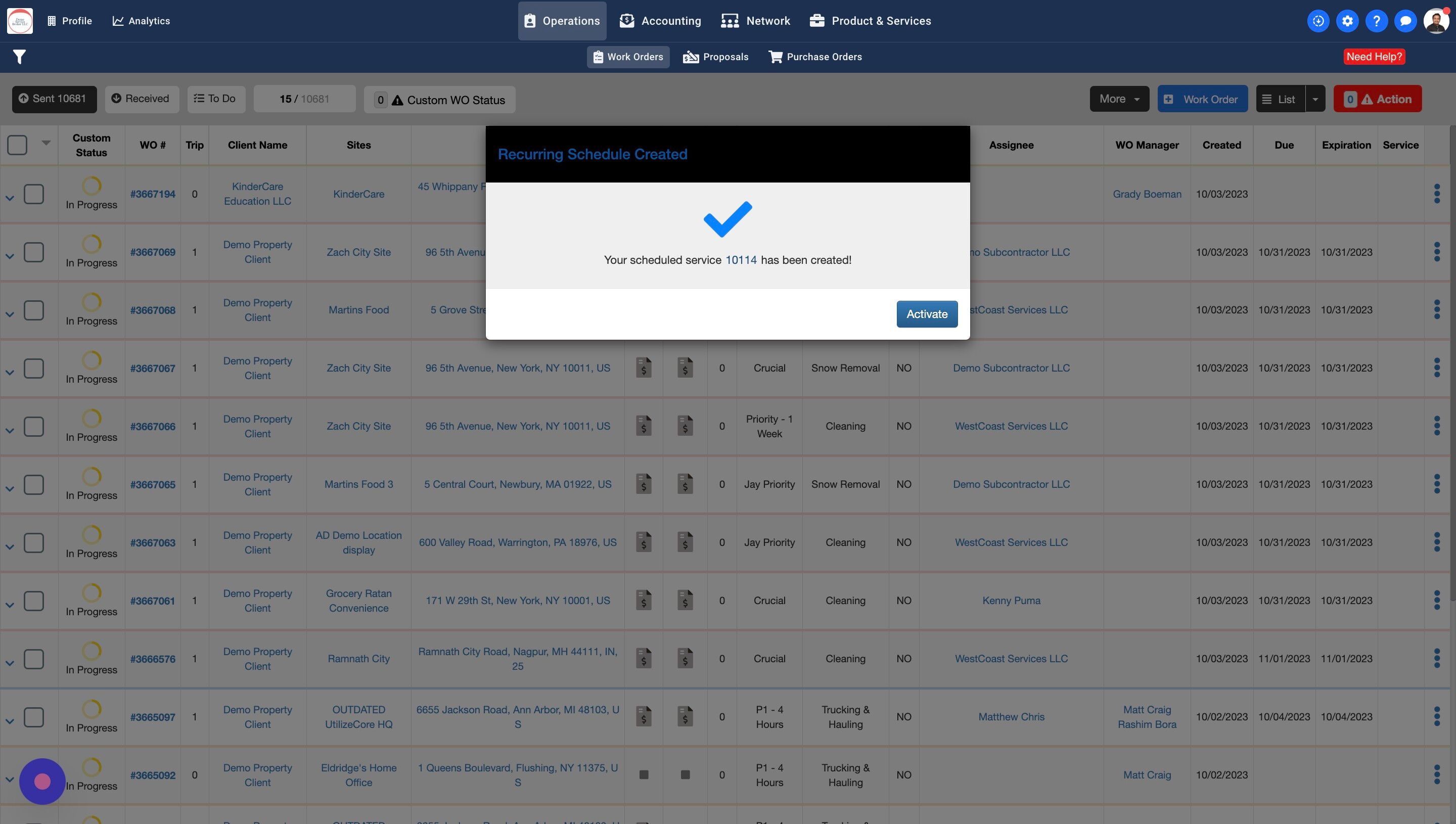Viewport: 1456px width, 824px height.
Task: Open the More dropdown button
Action: pos(1119,99)
